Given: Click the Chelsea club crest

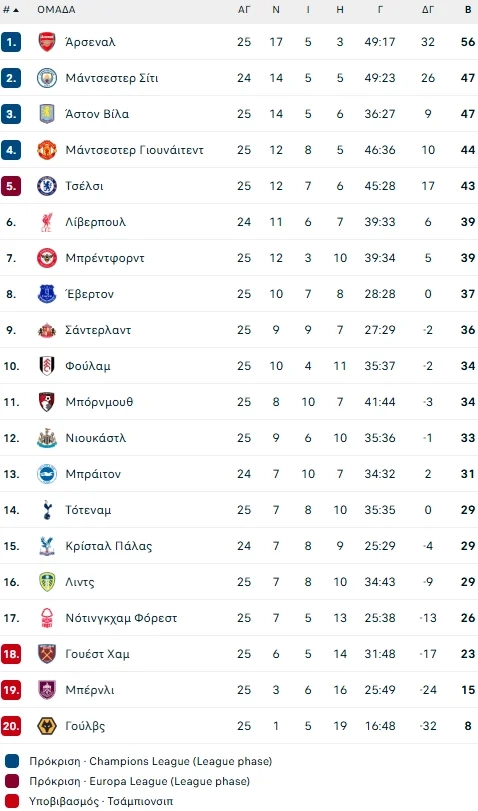Looking at the screenshot, I should 47,186.
